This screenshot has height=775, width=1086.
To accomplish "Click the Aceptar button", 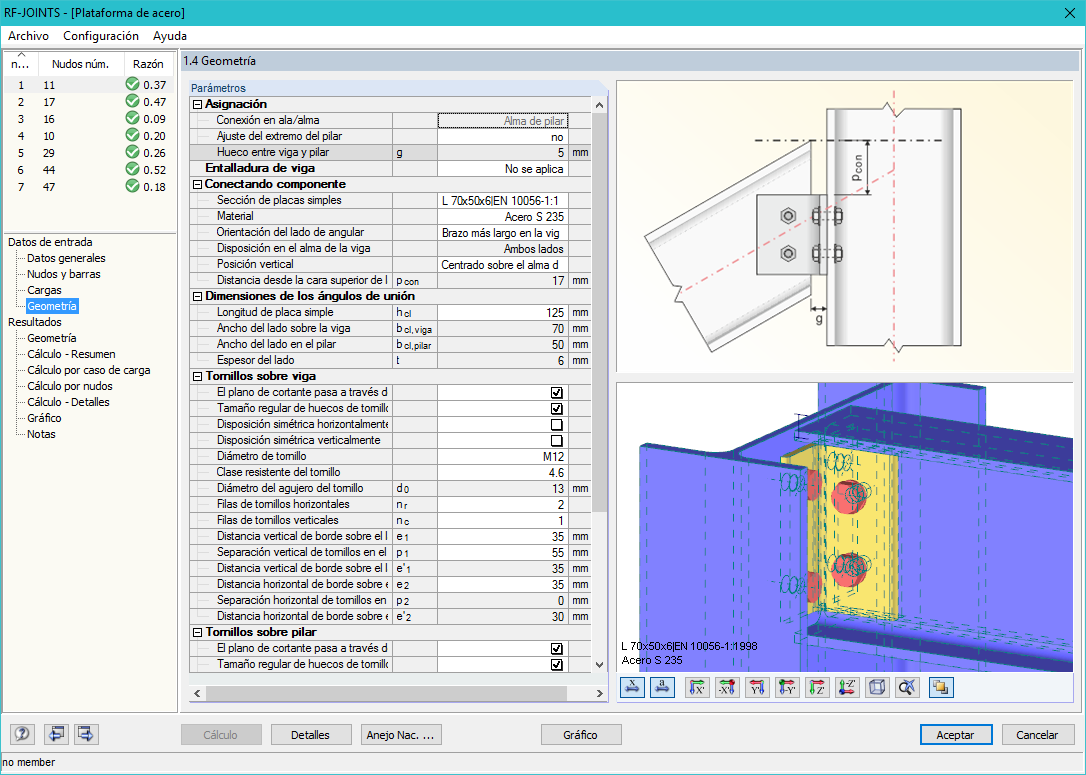I will (956, 735).
